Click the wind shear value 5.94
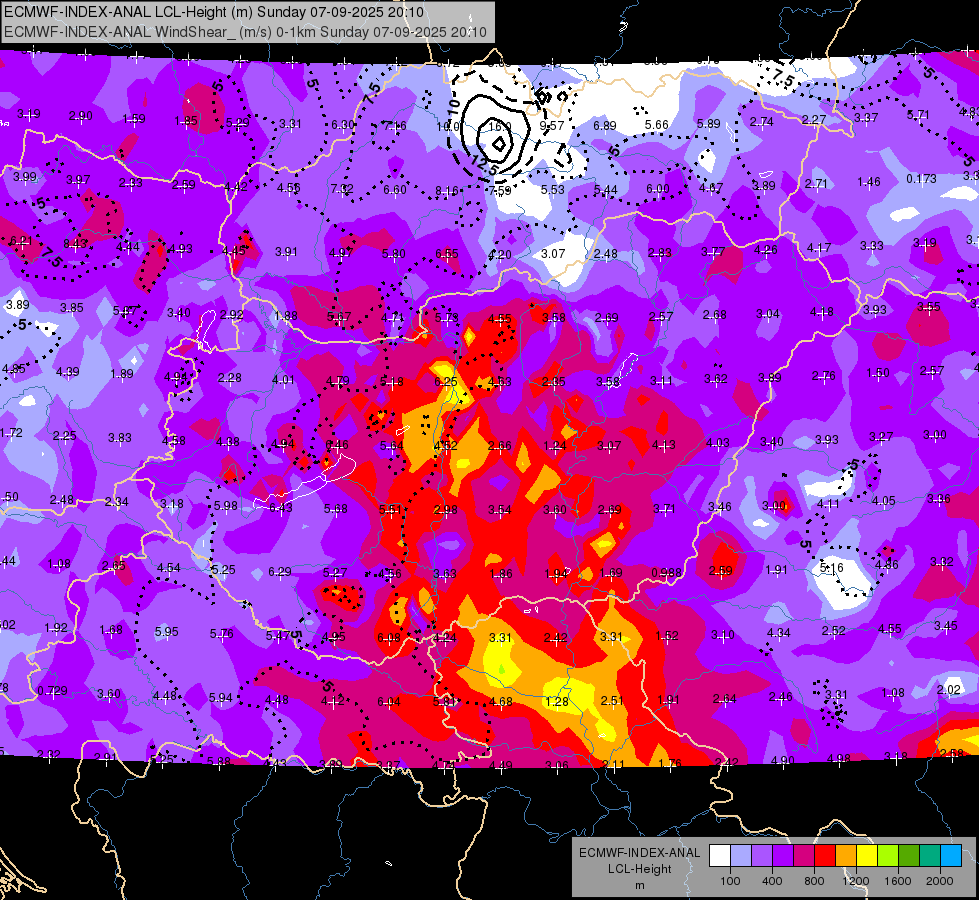This screenshot has width=979, height=900. [220, 698]
